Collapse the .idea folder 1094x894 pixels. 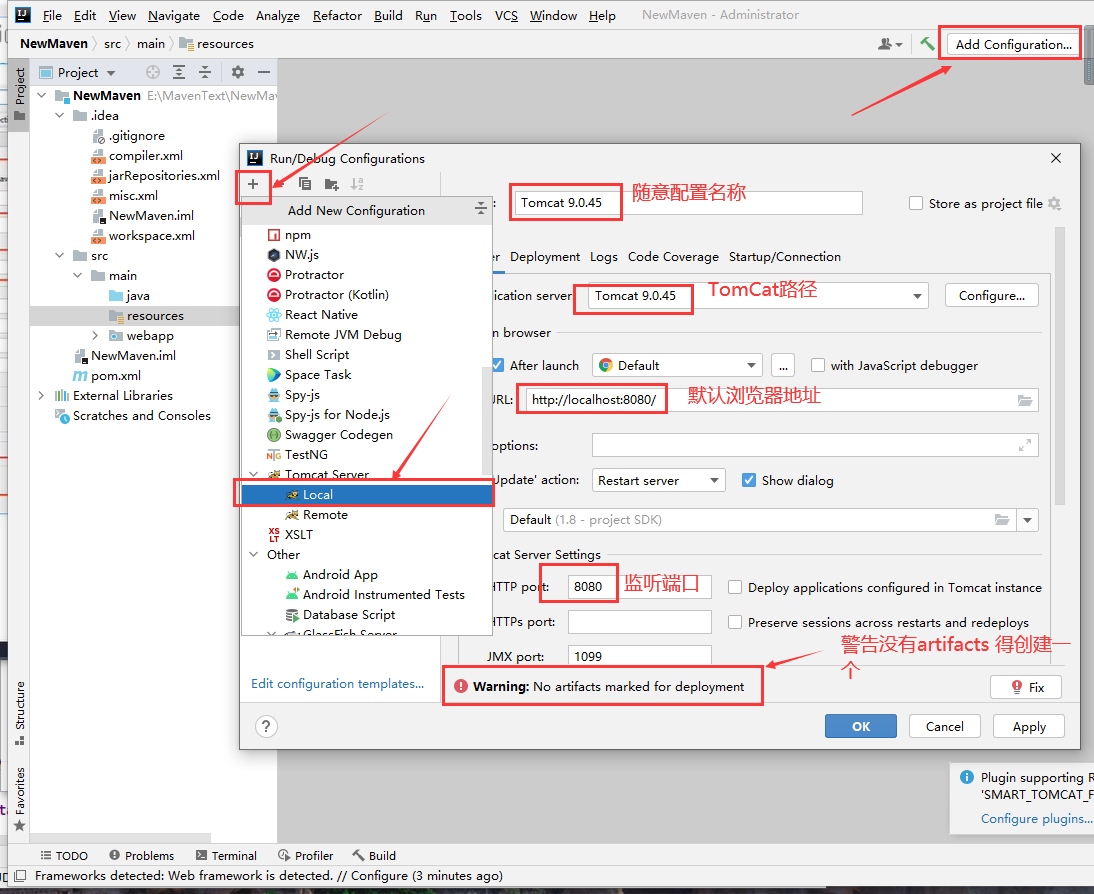click(59, 115)
